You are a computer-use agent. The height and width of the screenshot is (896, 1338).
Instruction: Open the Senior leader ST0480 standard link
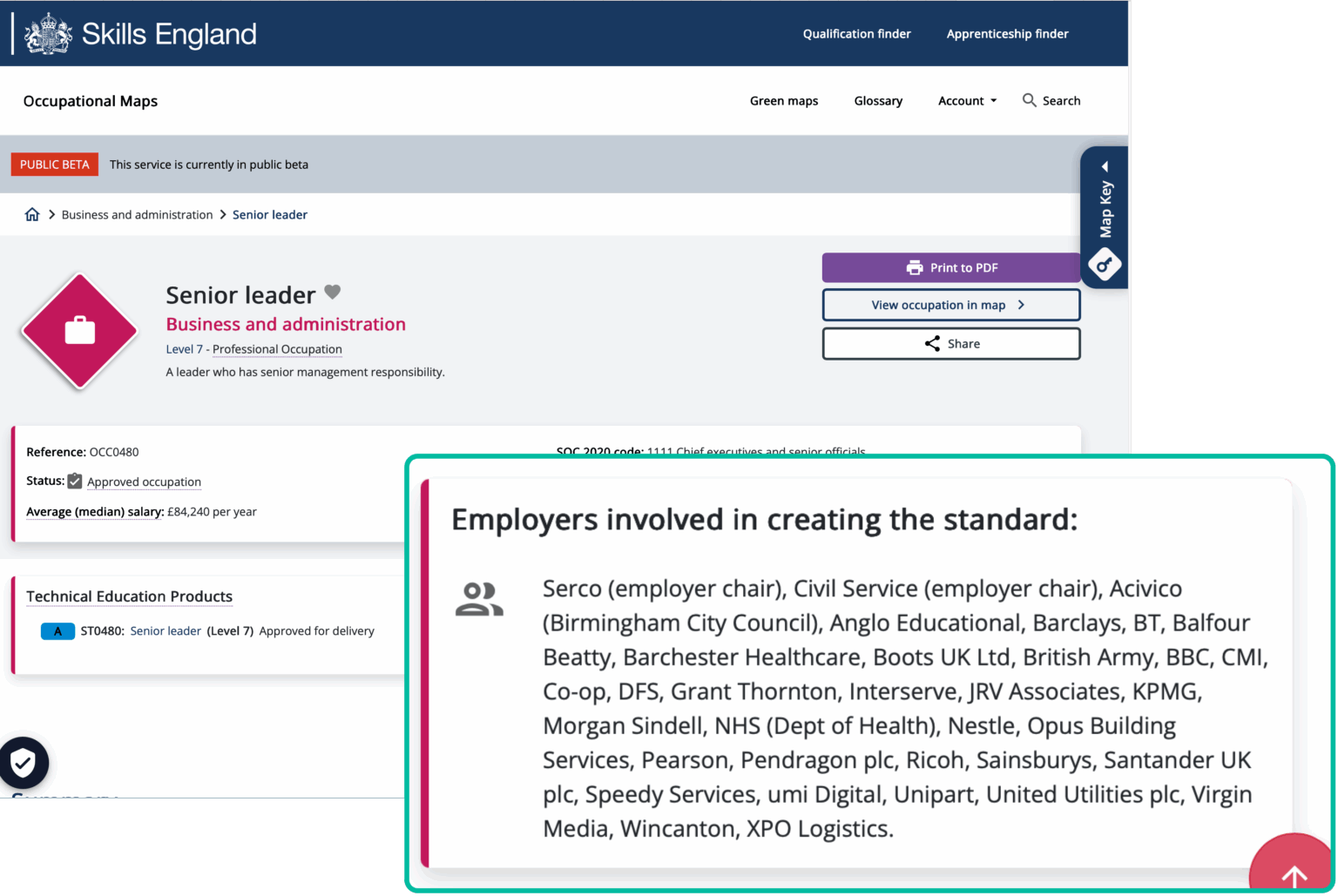pyautogui.click(x=166, y=631)
